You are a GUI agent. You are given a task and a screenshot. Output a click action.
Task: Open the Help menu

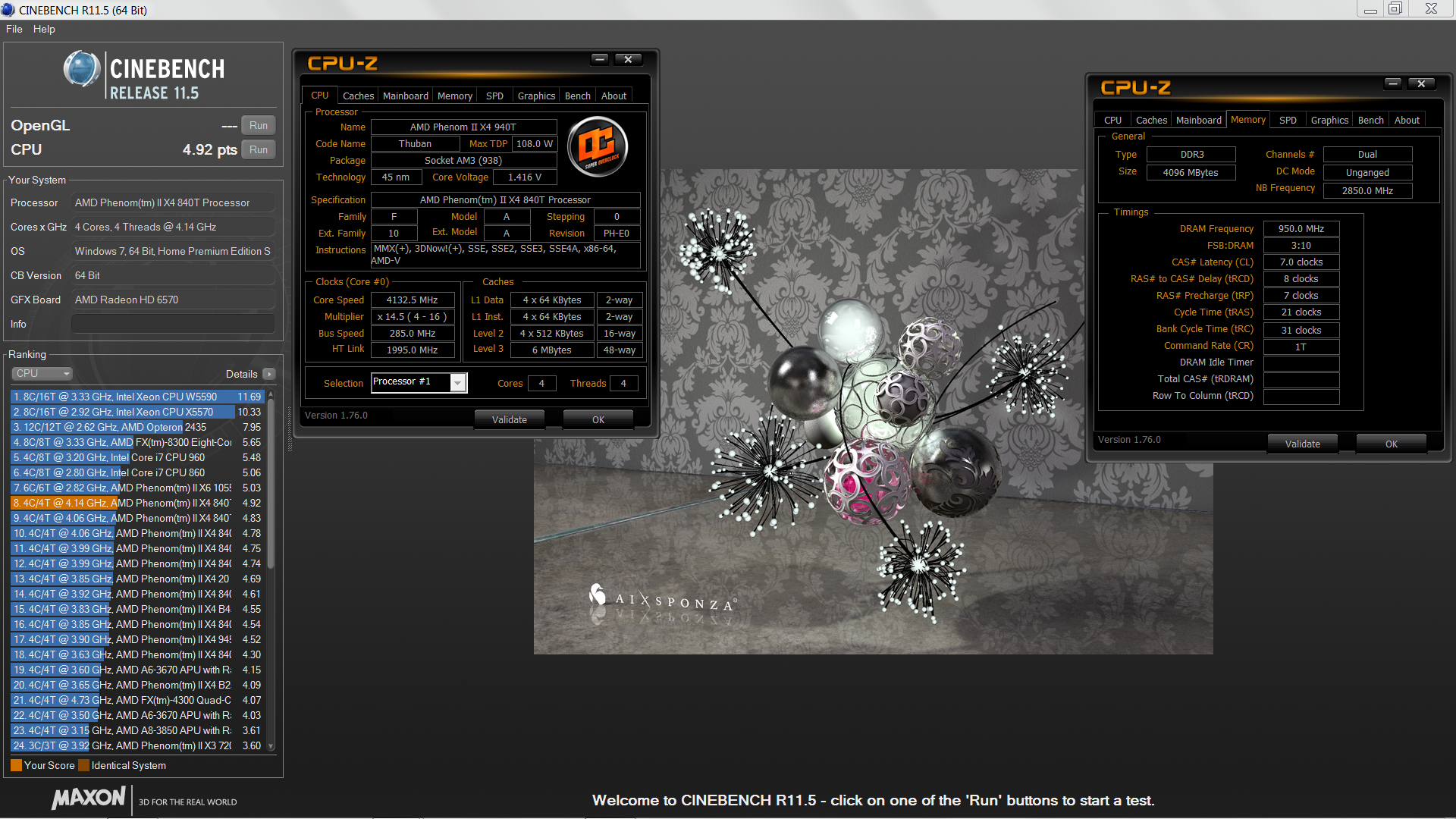[x=44, y=29]
